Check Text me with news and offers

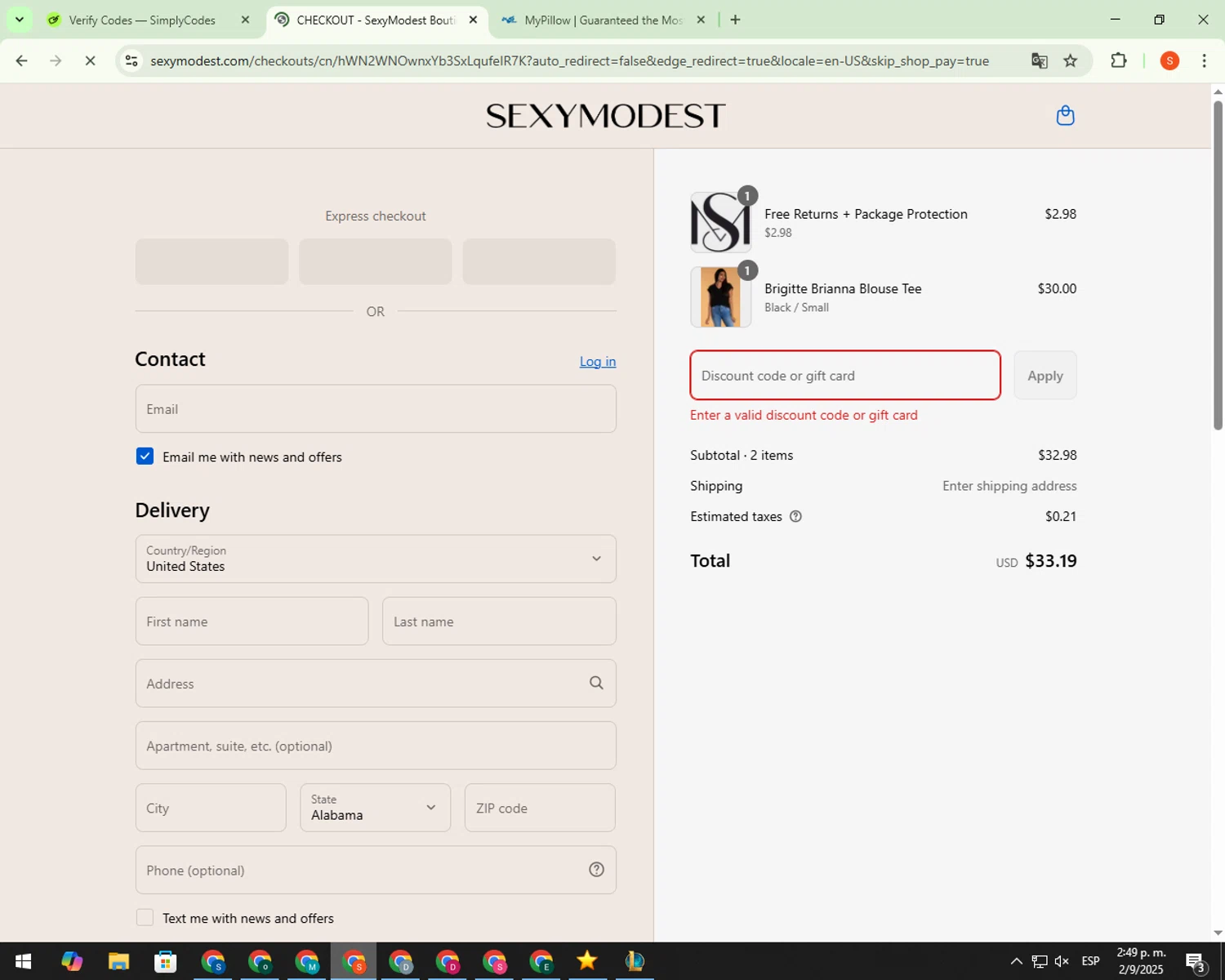tap(145, 918)
